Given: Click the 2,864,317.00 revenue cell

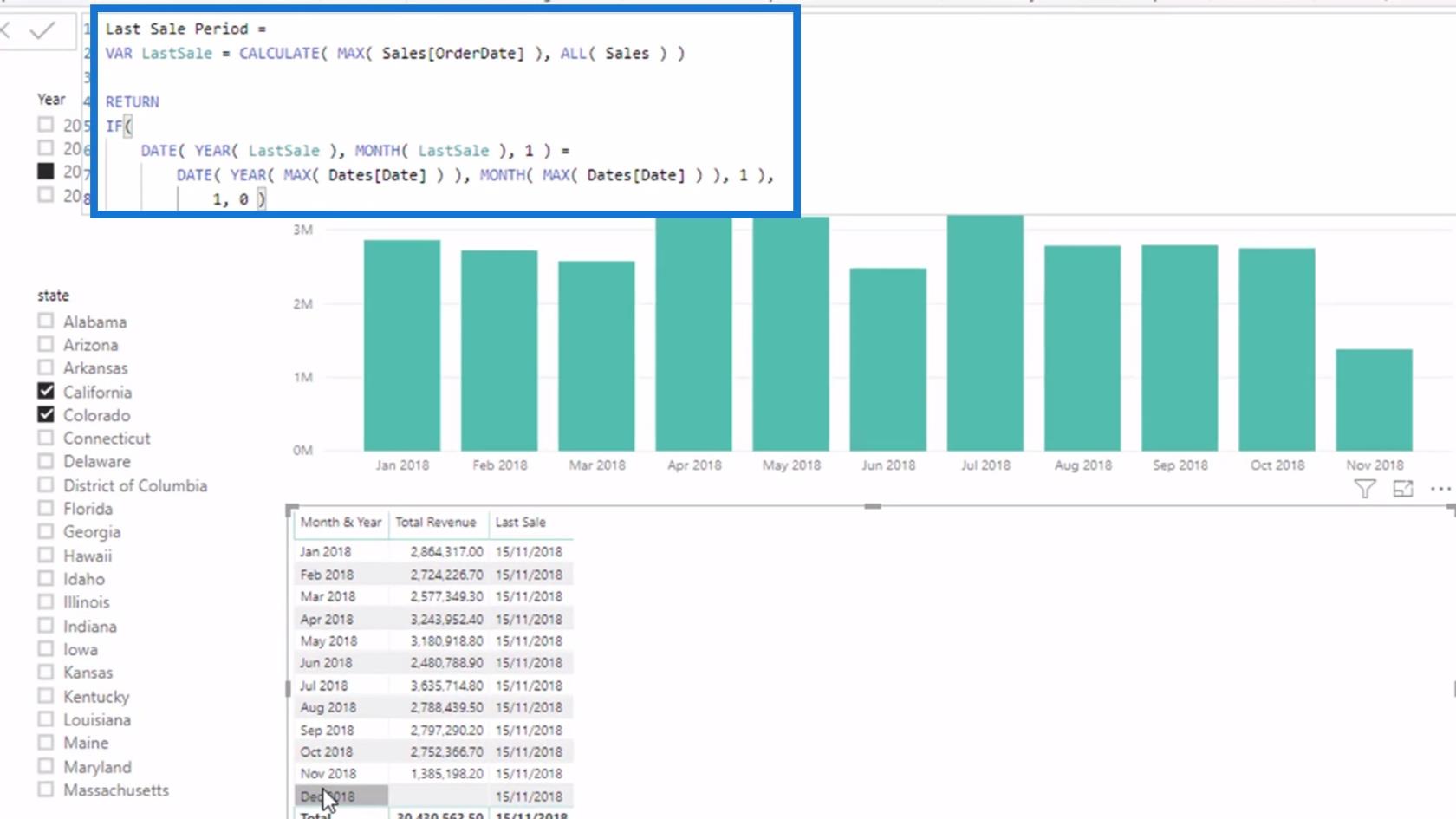Looking at the screenshot, I should (446, 551).
